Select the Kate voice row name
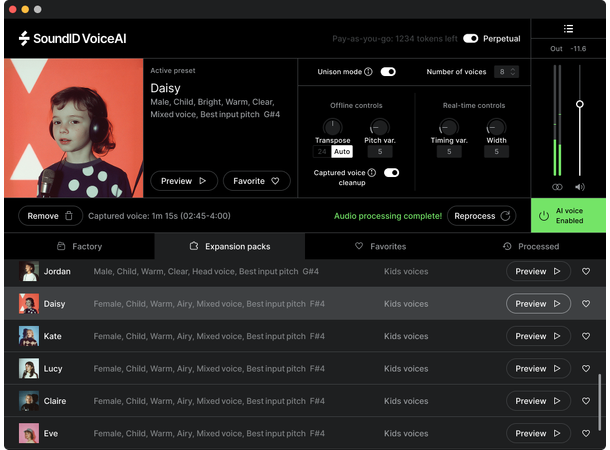The height and width of the screenshot is (450, 610). tap(53, 336)
